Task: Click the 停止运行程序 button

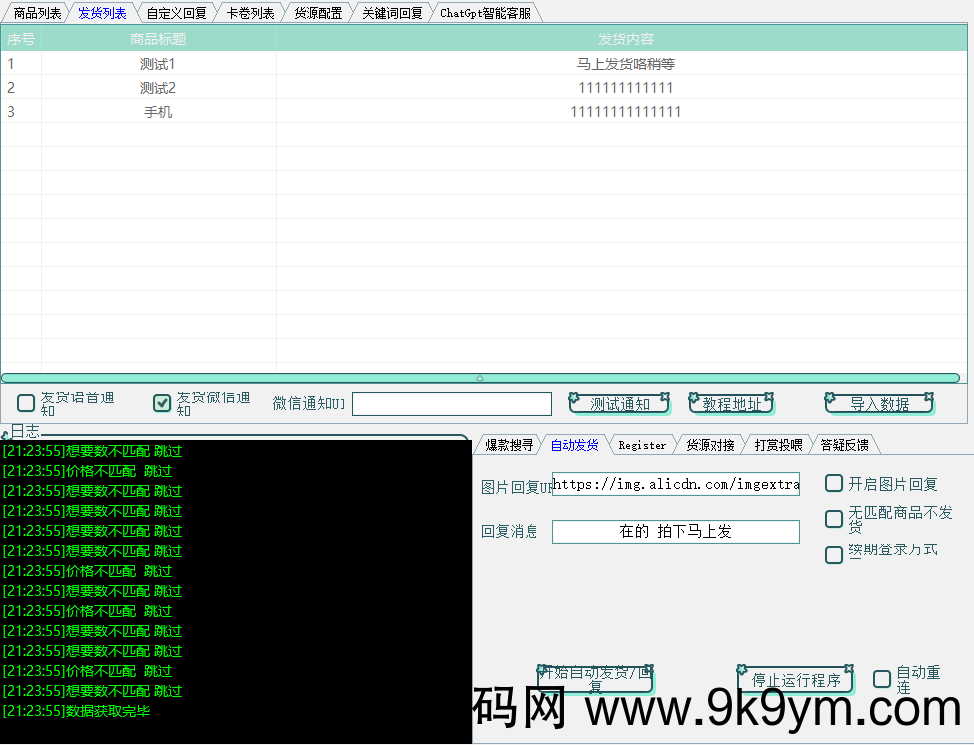Action: click(x=795, y=679)
